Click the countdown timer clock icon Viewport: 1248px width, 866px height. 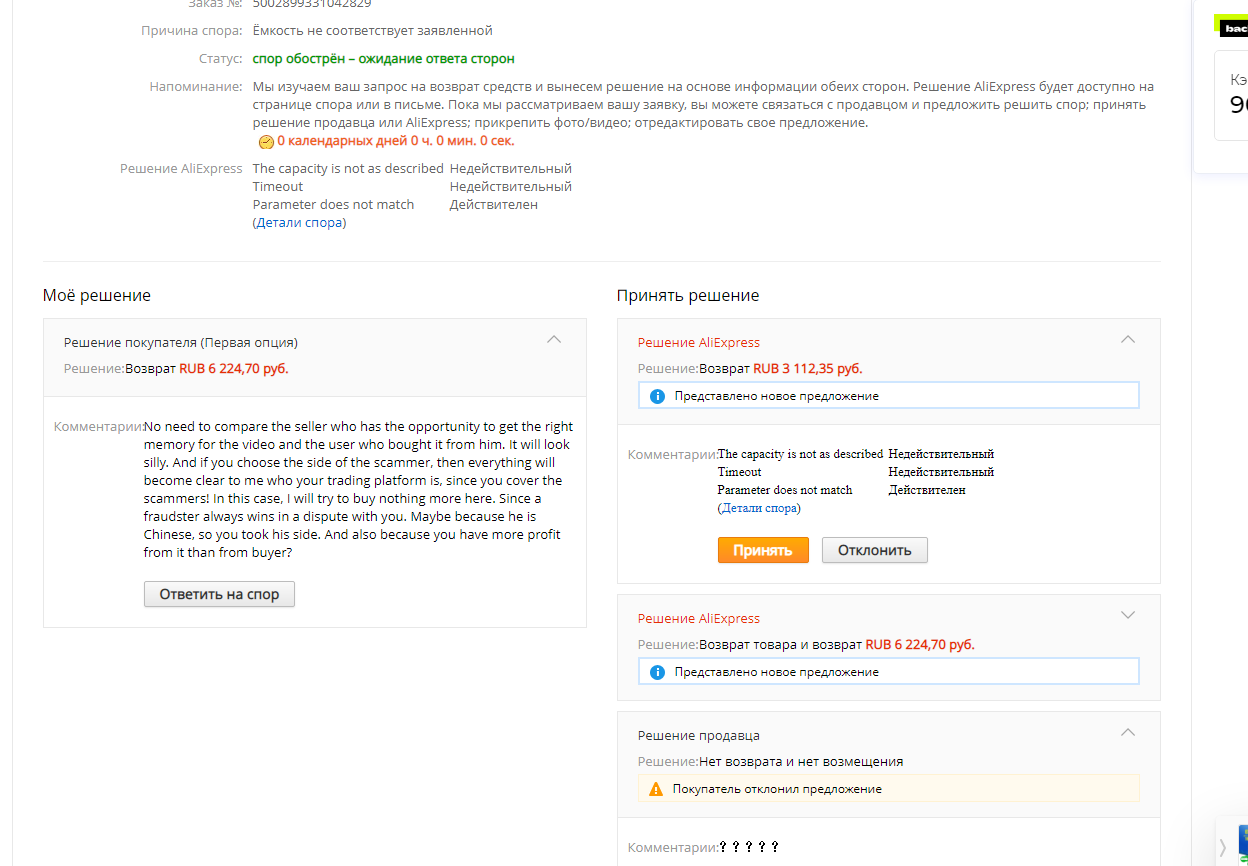(x=266, y=142)
